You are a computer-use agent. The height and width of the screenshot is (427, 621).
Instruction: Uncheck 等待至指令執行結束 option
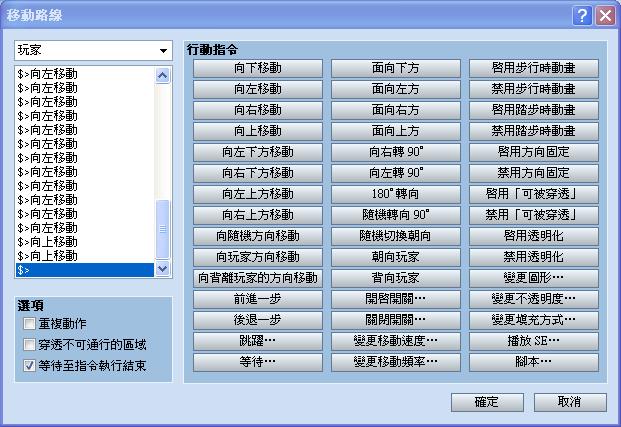29,365
